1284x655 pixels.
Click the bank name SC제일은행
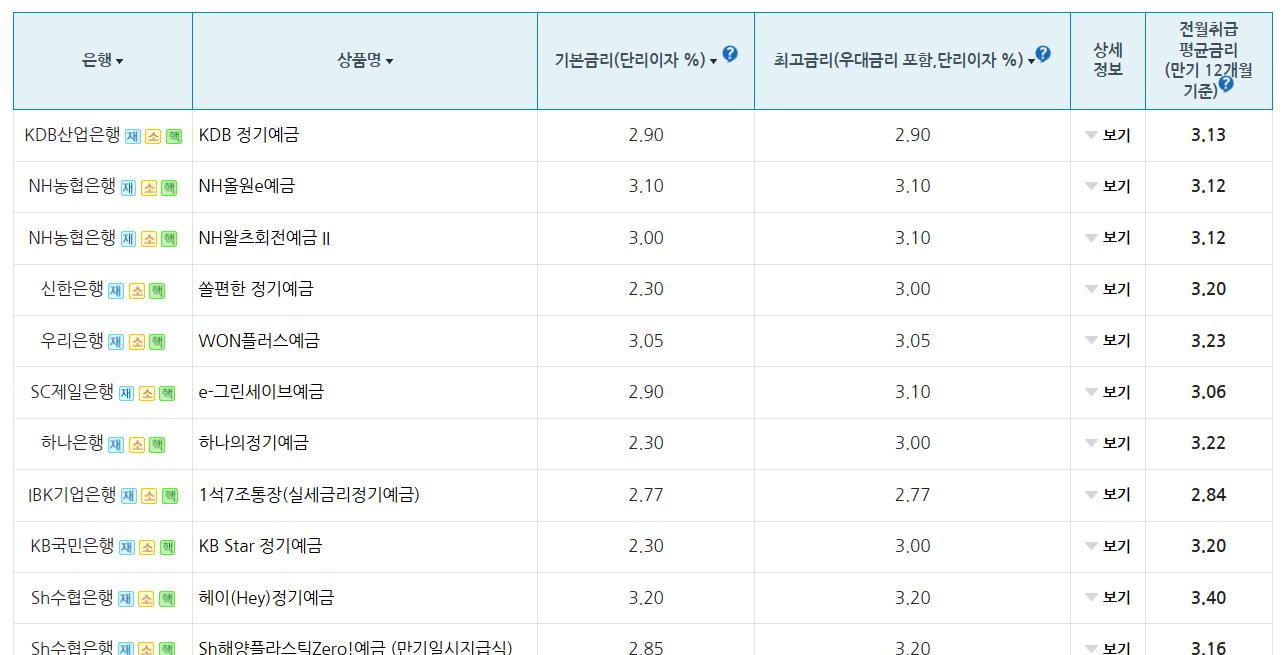tap(72, 392)
